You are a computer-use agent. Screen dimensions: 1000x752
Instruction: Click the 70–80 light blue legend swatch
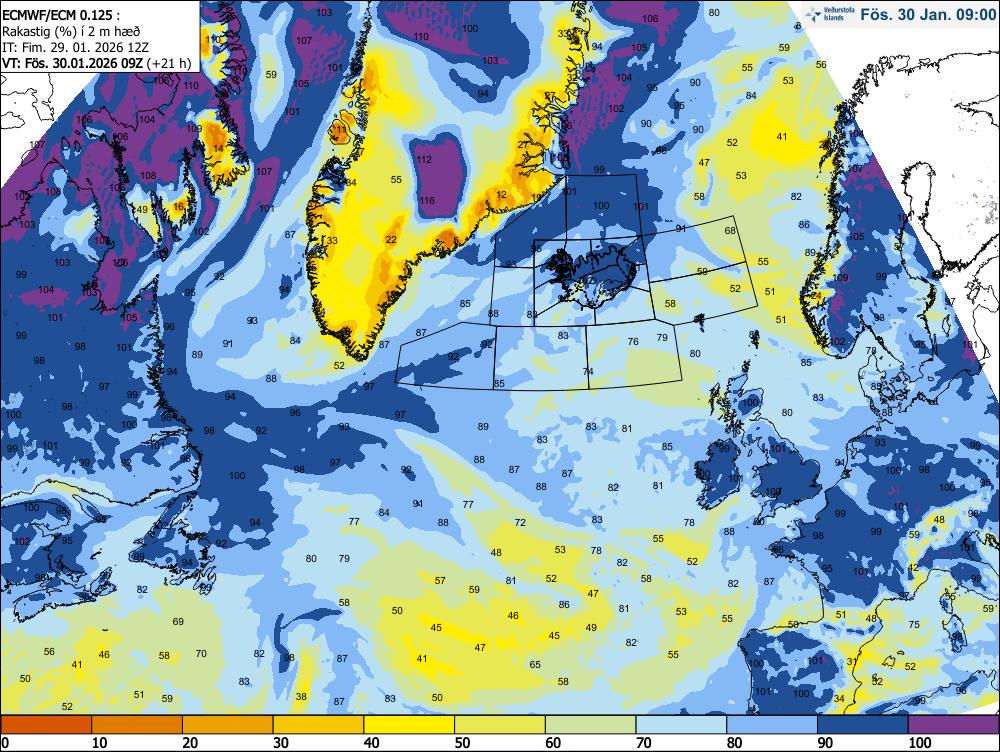[681, 724]
